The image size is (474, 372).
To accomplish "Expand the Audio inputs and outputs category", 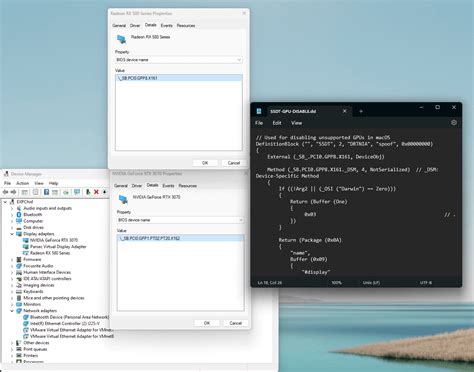I will [12, 208].
